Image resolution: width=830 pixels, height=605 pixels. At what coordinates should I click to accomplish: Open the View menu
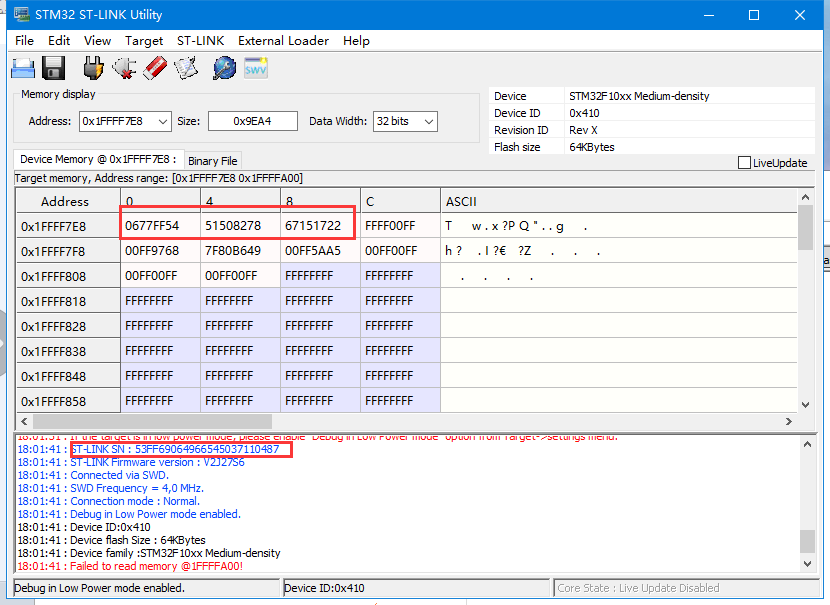pos(97,41)
